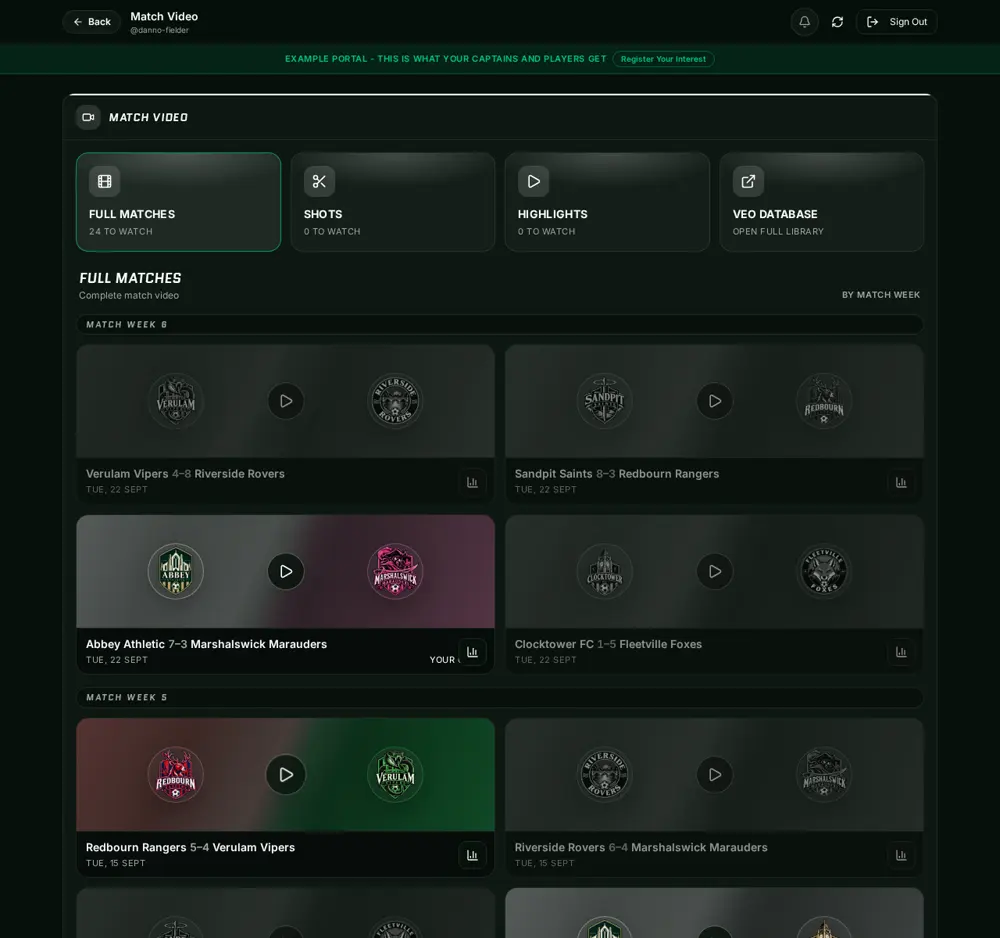This screenshot has height=938, width=1000.
Task: Click the film reel icon on Full Matches
Action: [105, 181]
